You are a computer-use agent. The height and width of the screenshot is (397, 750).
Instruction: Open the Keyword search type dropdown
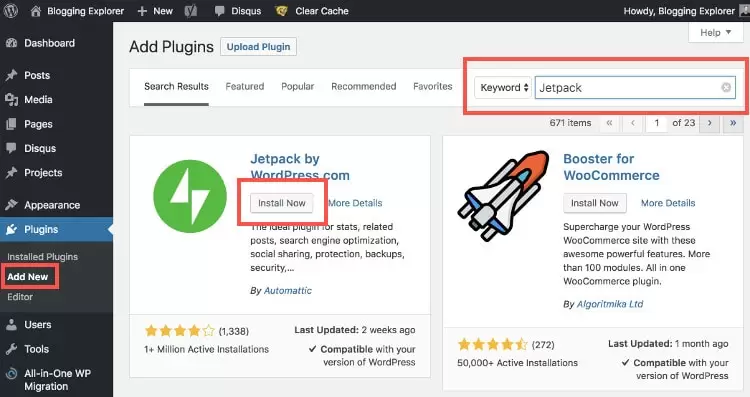coord(503,88)
